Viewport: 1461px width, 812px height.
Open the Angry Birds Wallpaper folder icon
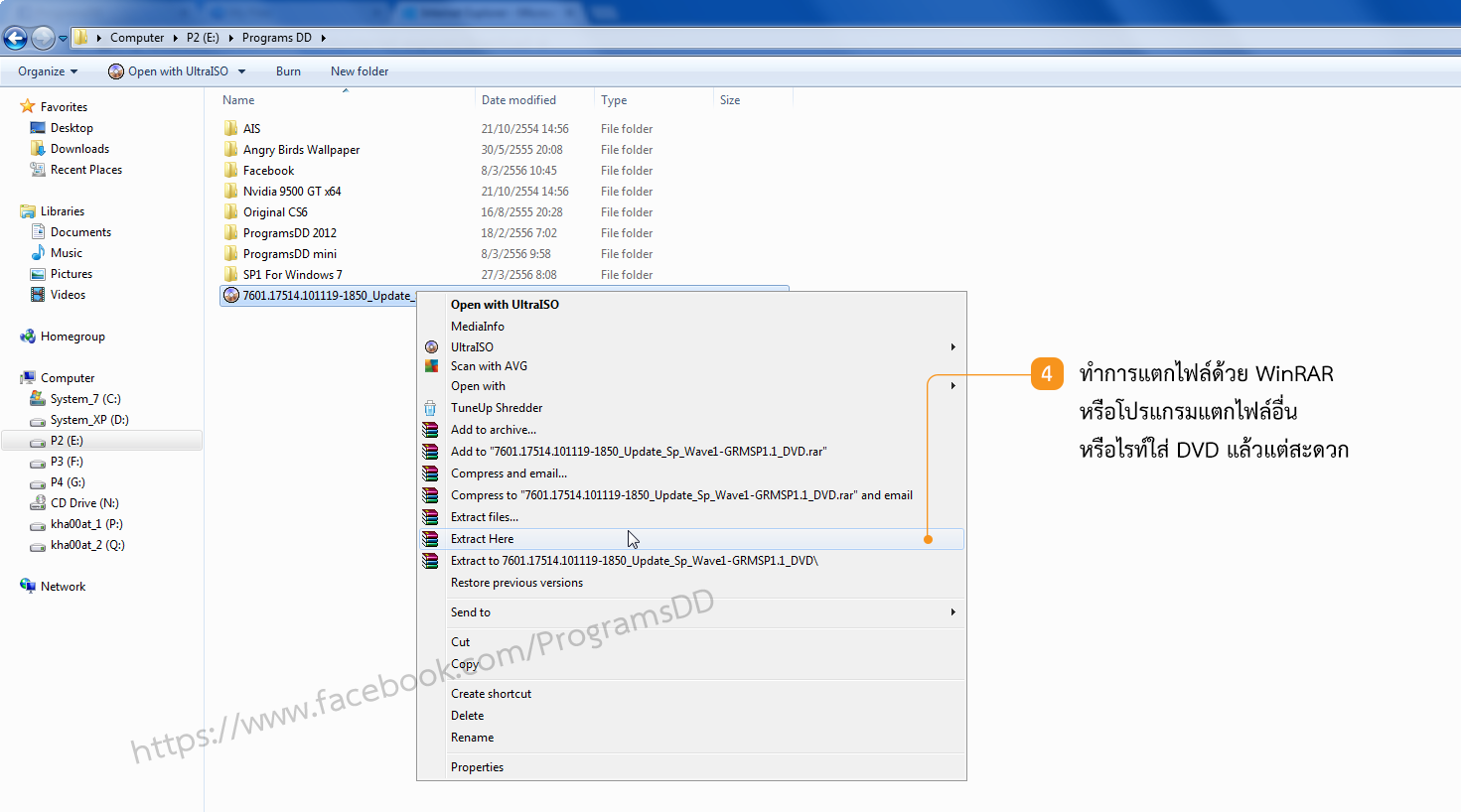231,150
